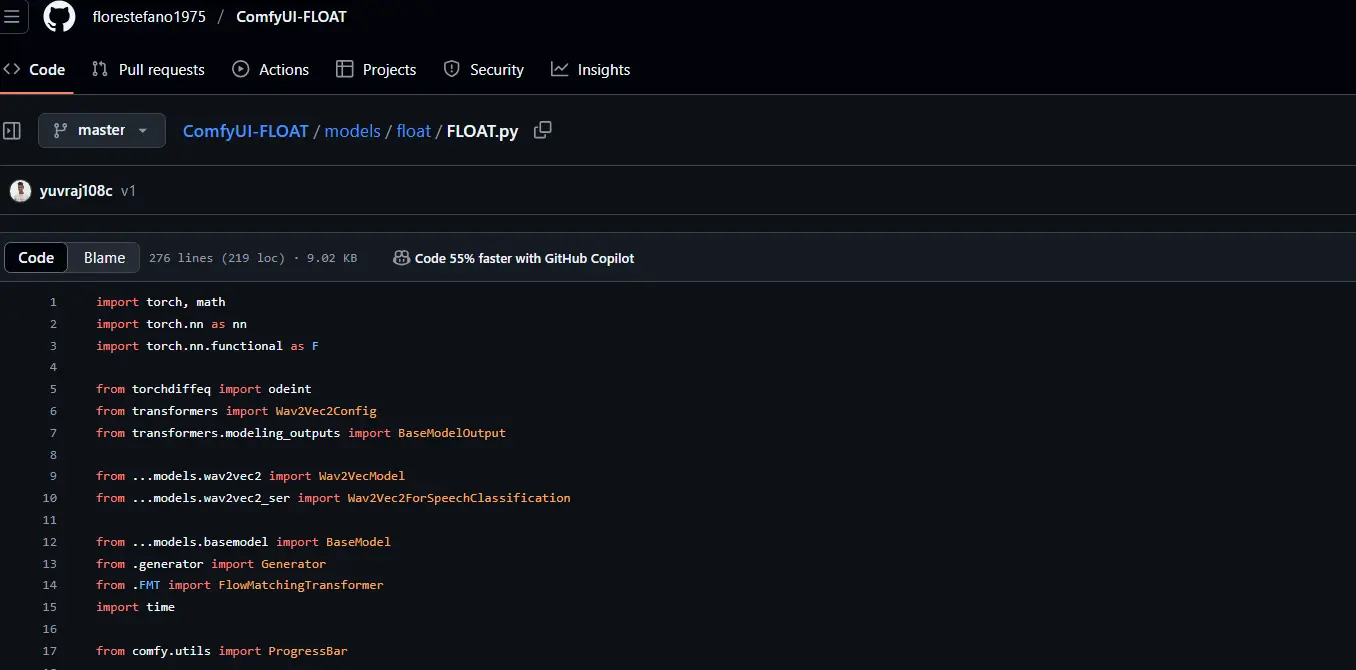This screenshot has height=670, width=1356.
Task: Click 'BaseModel' import on line 12
Action: point(358,542)
